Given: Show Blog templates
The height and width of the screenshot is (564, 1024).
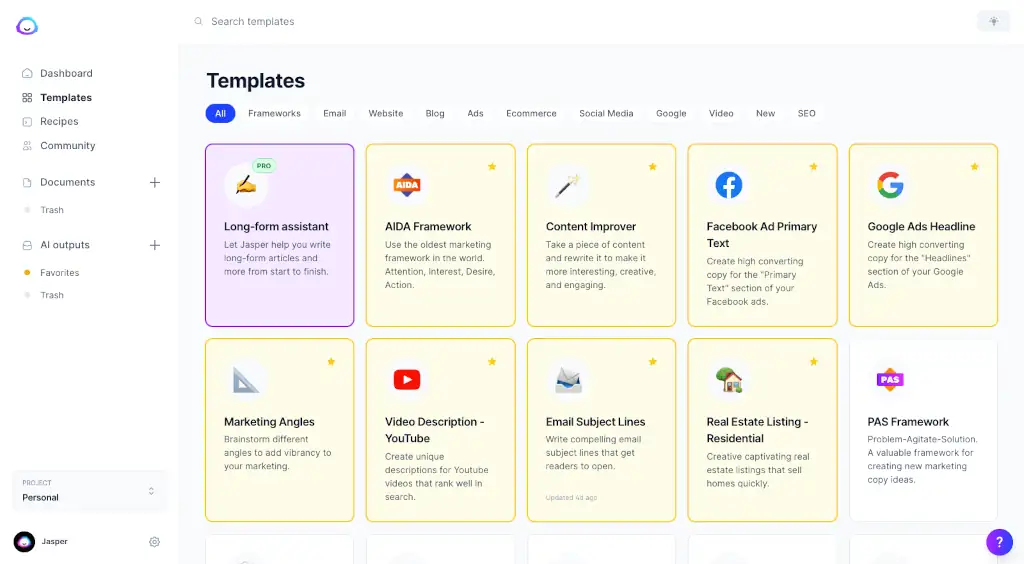Looking at the screenshot, I should coord(435,113).
